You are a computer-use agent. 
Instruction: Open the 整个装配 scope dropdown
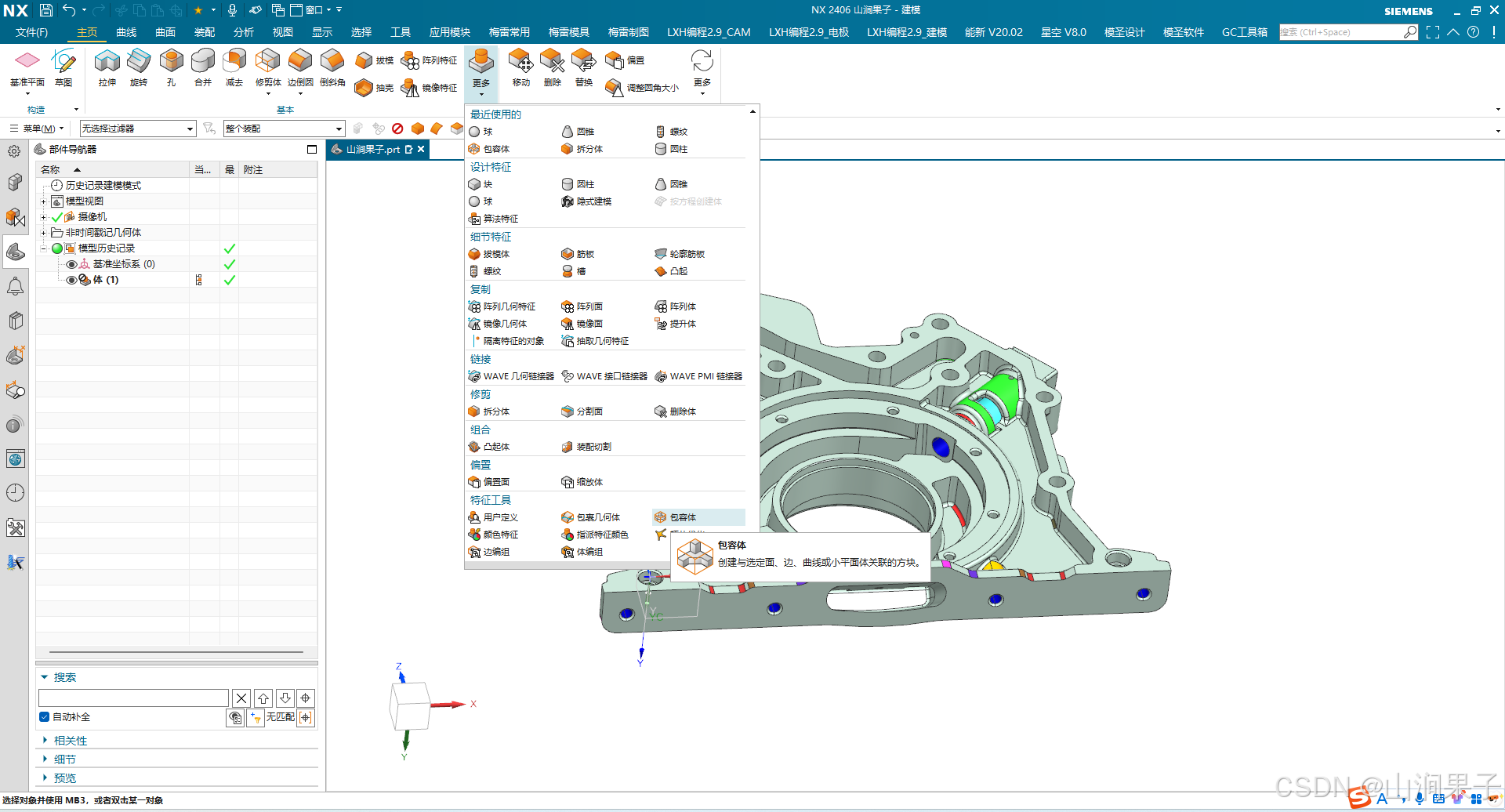point(285,129)
